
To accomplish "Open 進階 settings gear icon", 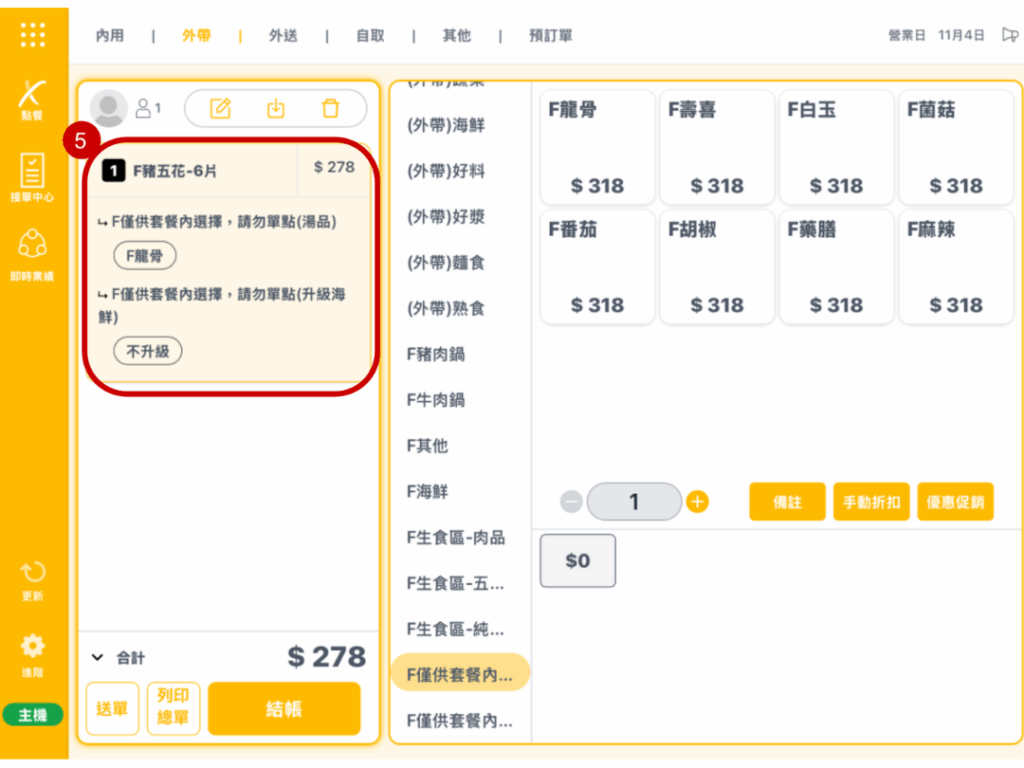I will tap(33, 652).
